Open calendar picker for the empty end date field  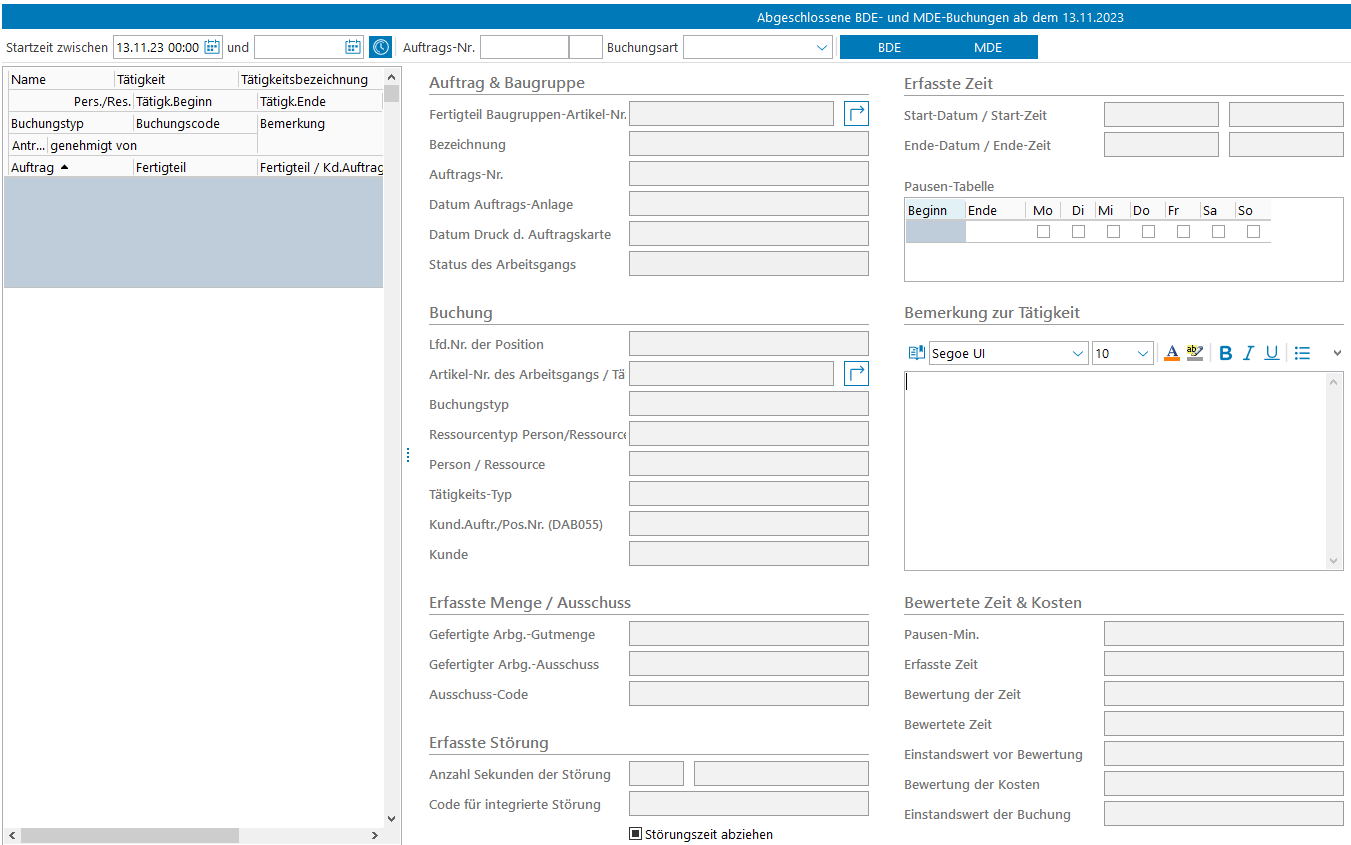tap(353, 47)
